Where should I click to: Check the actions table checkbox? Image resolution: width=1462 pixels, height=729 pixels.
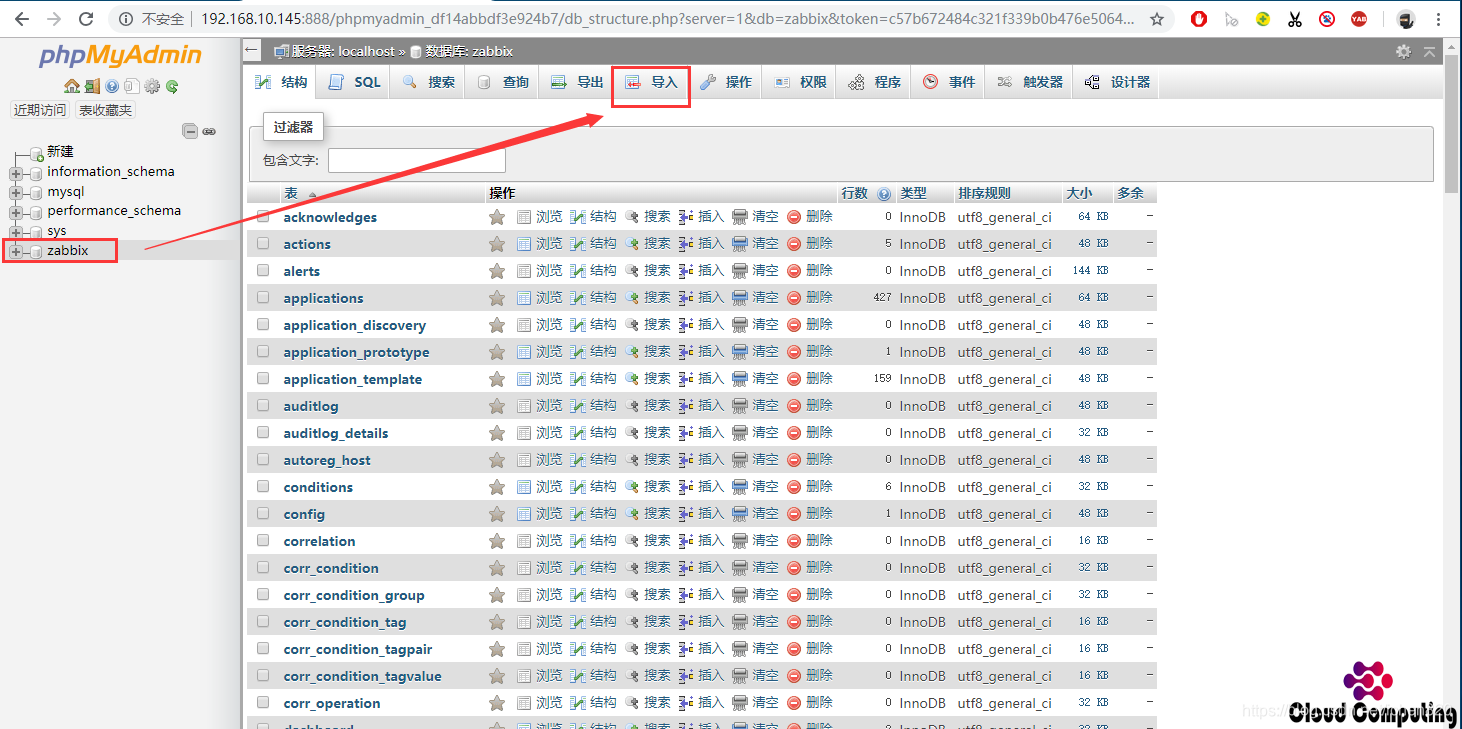click(263, 243)
